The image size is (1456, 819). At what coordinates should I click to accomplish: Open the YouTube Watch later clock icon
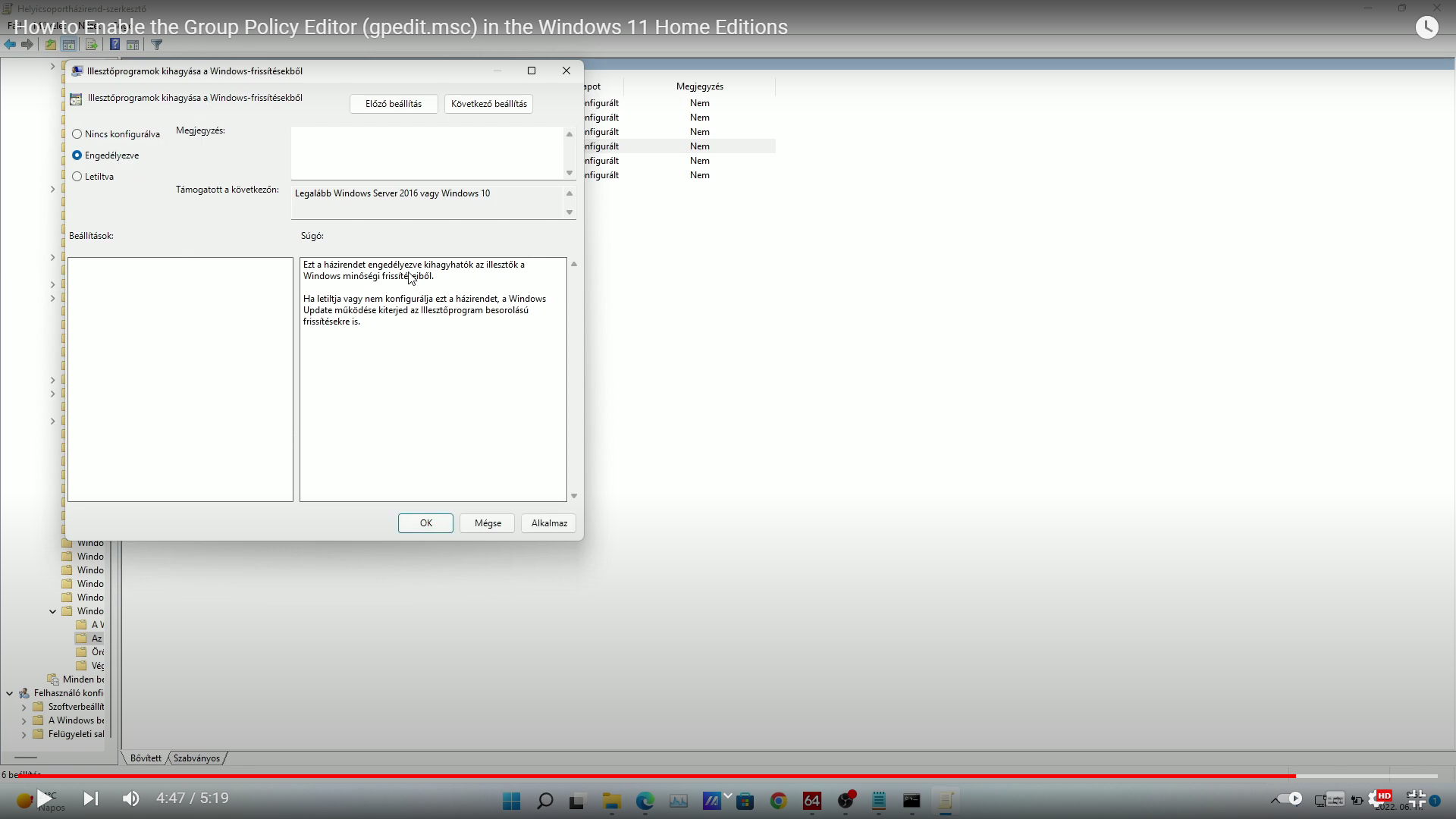[1427, 27]
